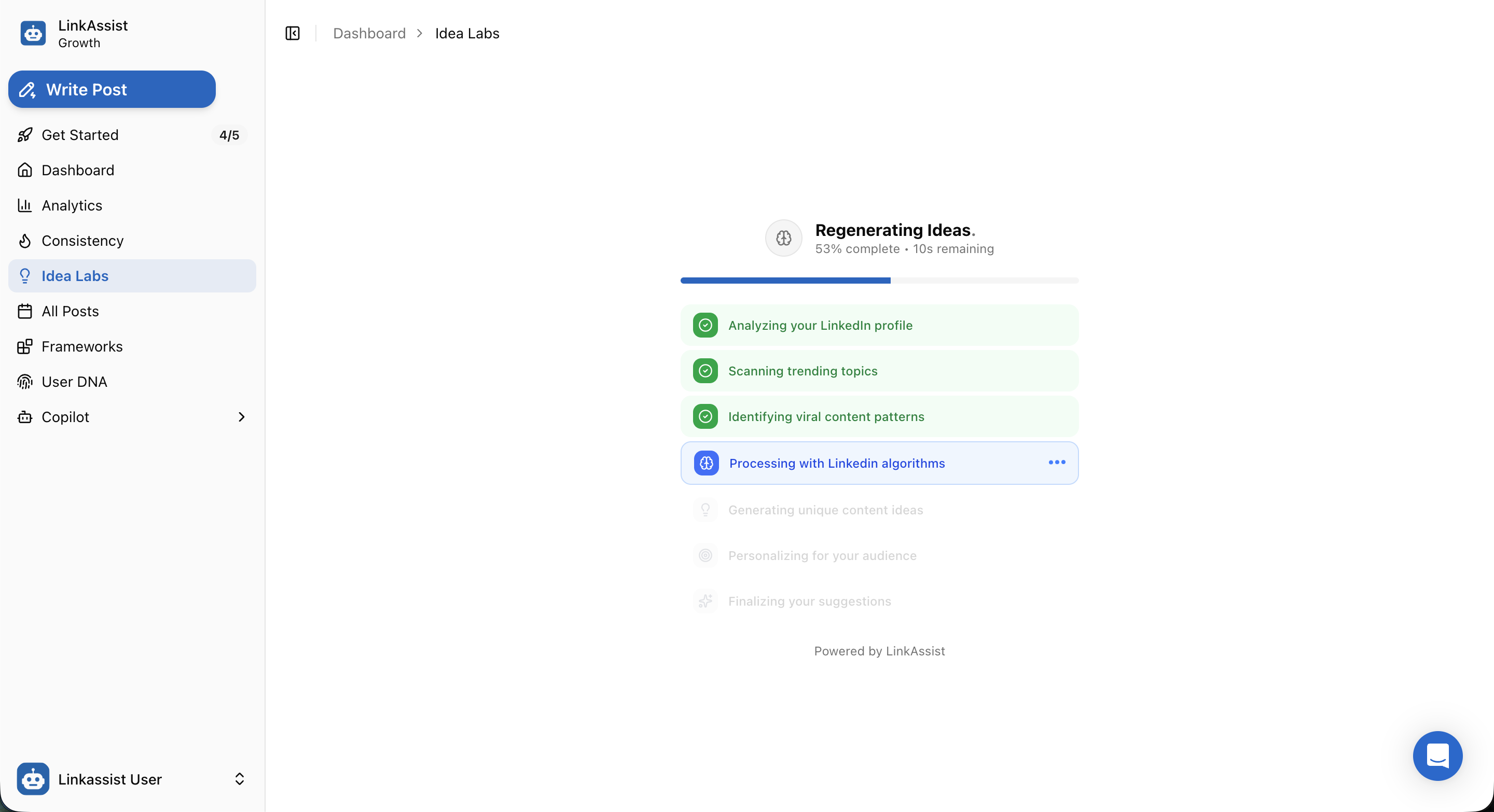Screen dimensions: 1494x812
Task: Click the Analyzing your LinkedIn profile step
Action: pyautogui.click(x=879, y=325)
